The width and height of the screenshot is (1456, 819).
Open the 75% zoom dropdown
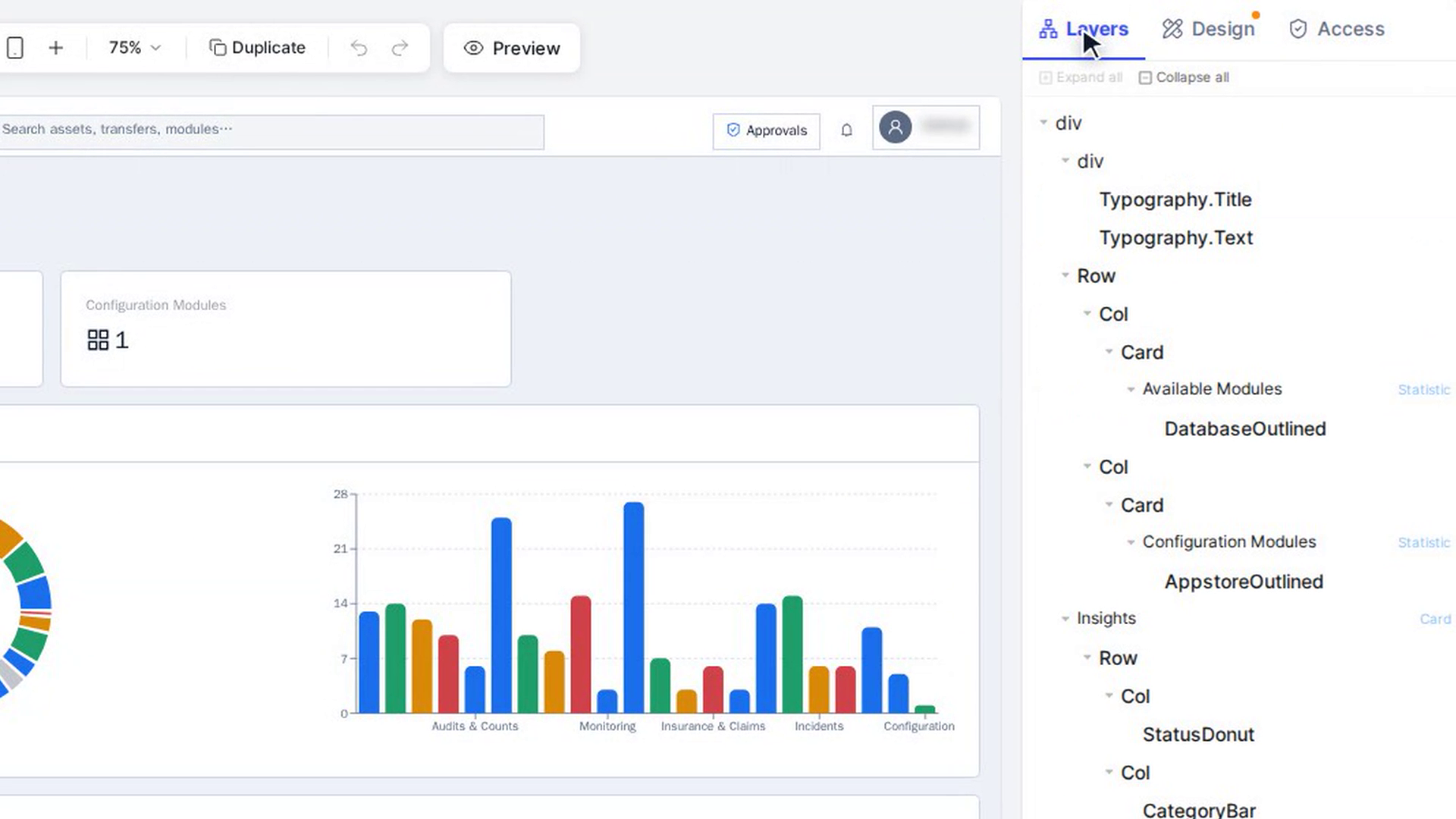pos(135,48)
